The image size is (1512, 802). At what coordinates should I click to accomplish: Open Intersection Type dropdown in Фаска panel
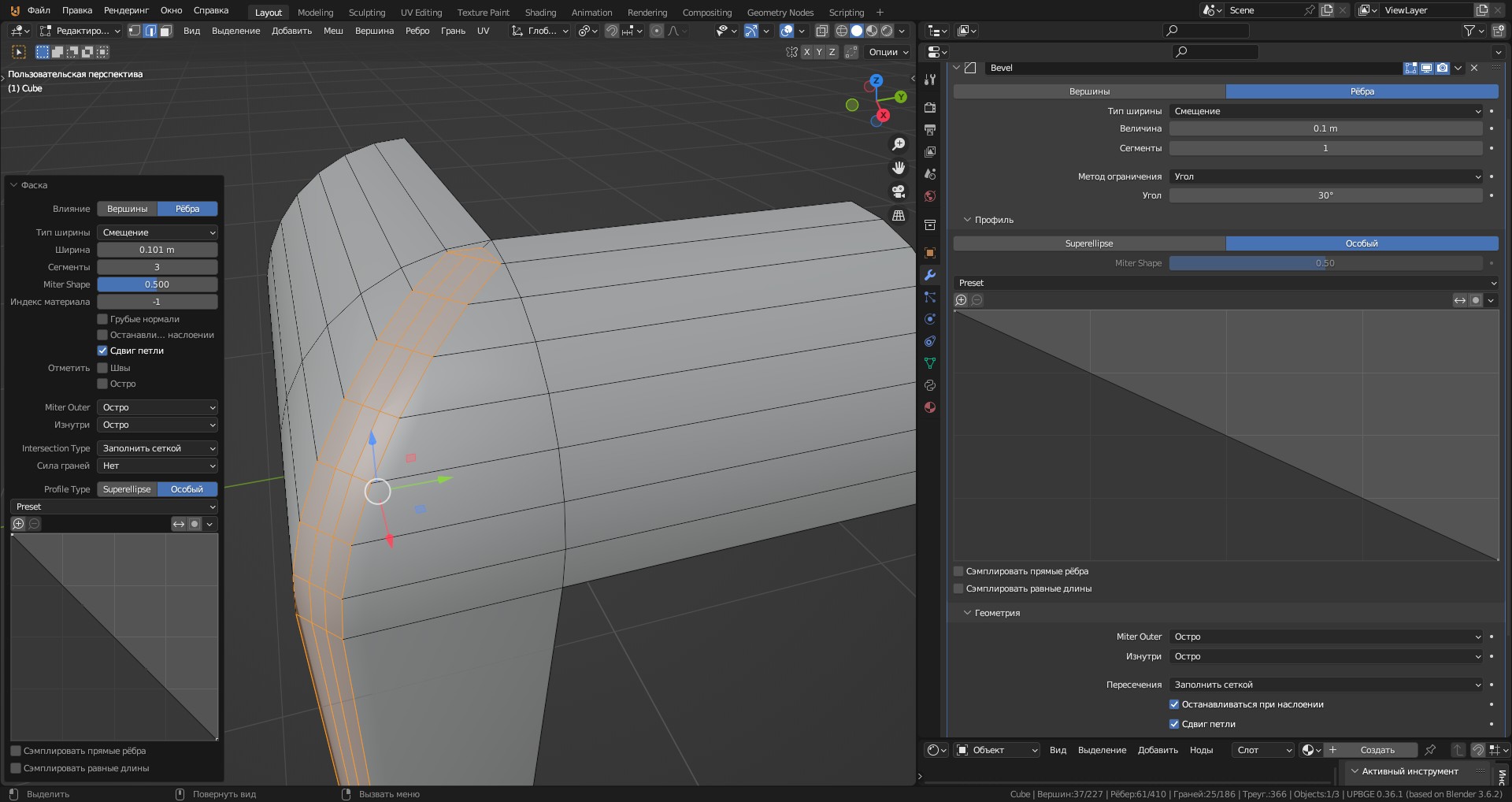(x=157, y=448)
